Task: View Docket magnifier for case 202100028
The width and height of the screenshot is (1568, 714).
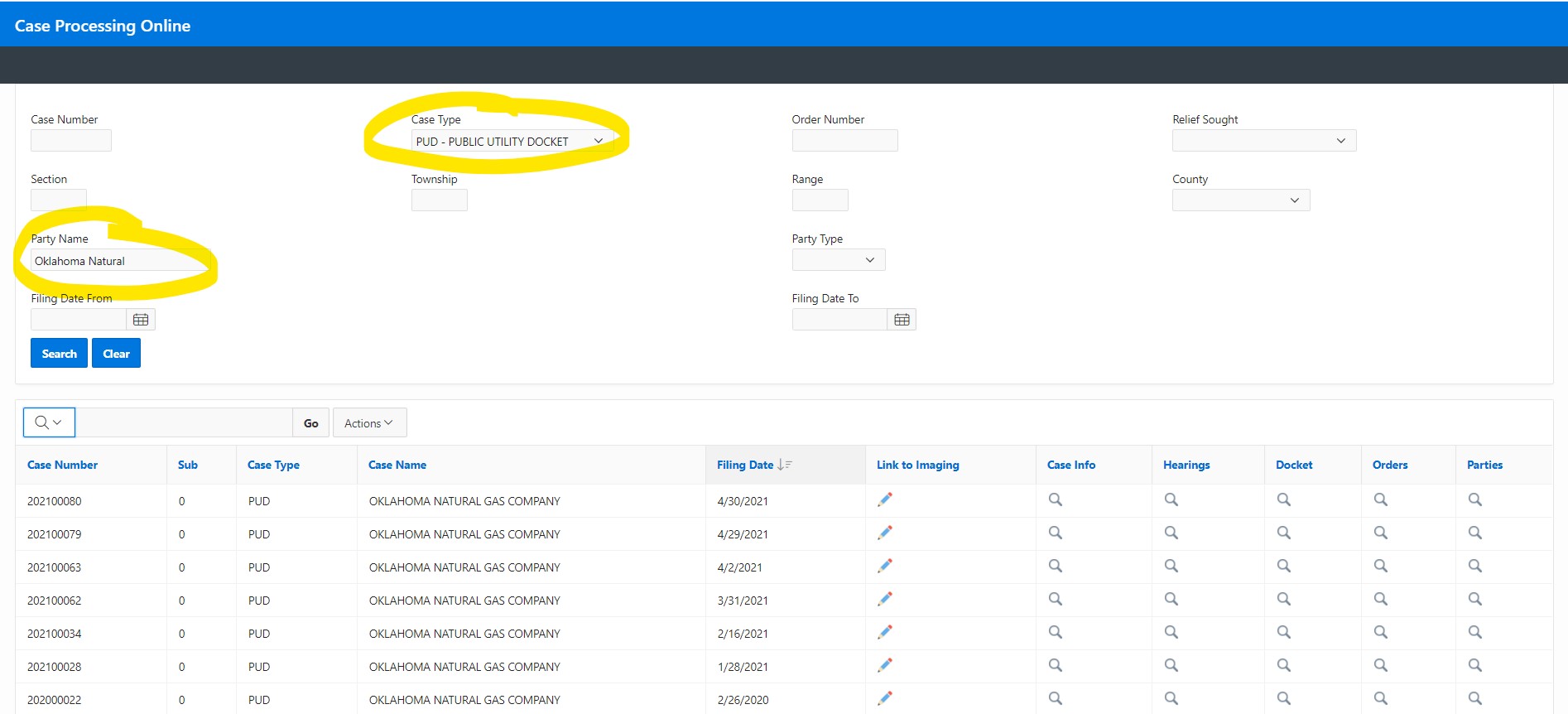Action: pos(1284,665)
